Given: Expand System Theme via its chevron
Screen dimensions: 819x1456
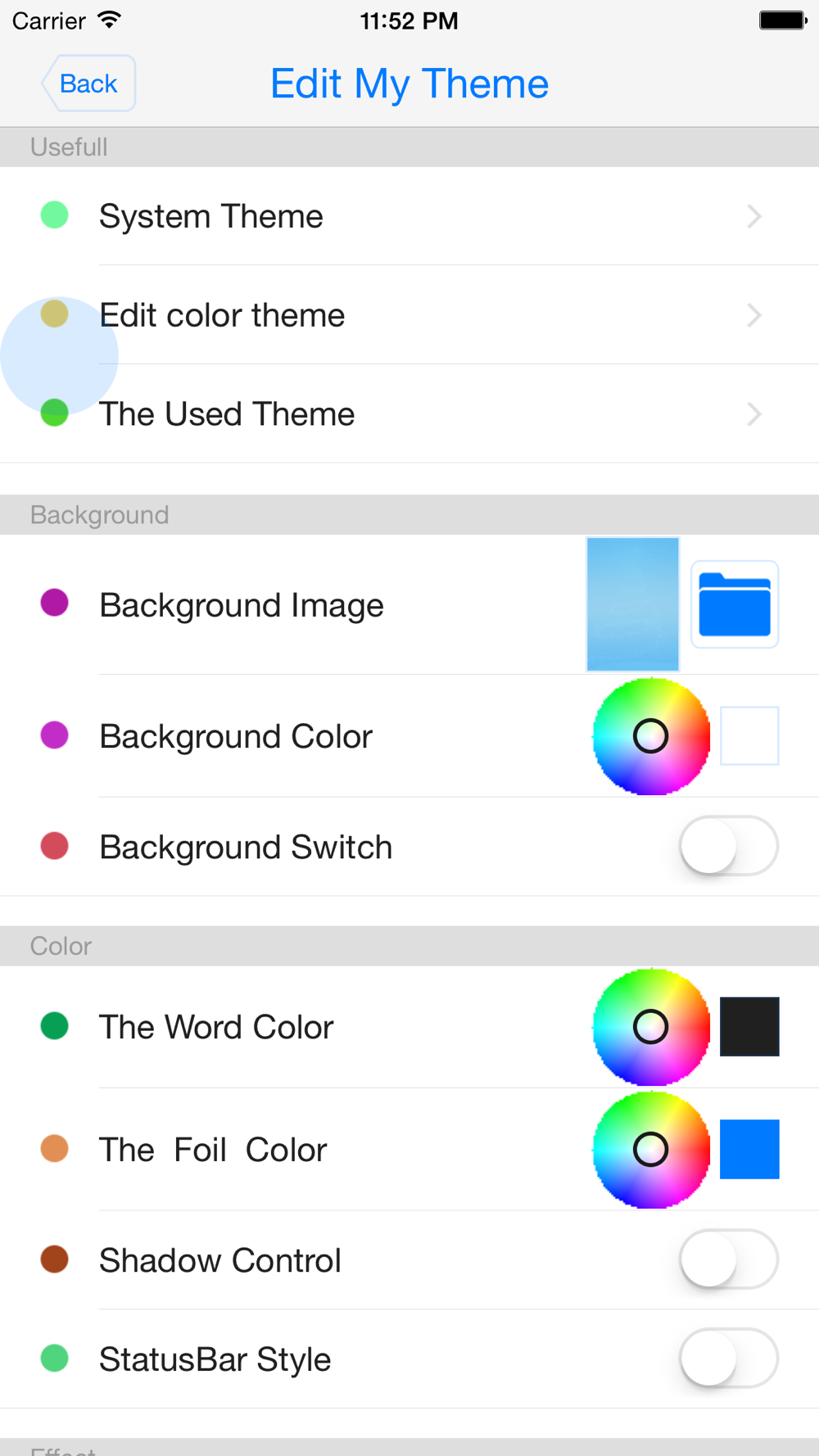Looking at the screenshot, I should point(754,216).
